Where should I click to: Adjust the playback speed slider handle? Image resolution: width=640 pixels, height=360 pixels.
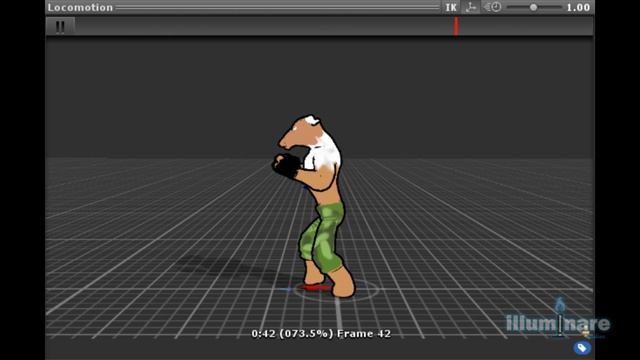coord(533,7)
